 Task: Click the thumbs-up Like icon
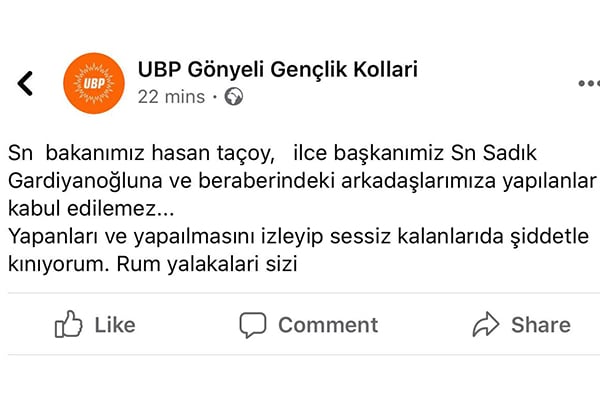[68, 324]
